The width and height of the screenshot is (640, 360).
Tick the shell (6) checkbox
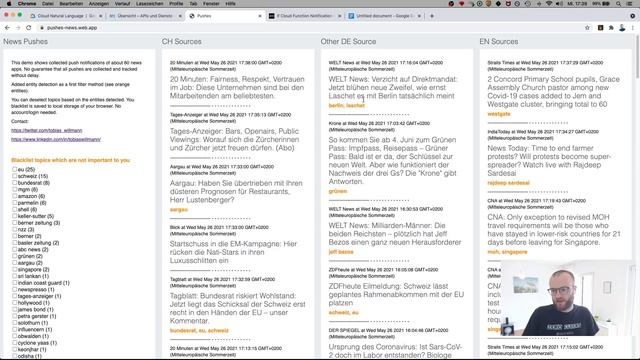(x=14, y=209)
